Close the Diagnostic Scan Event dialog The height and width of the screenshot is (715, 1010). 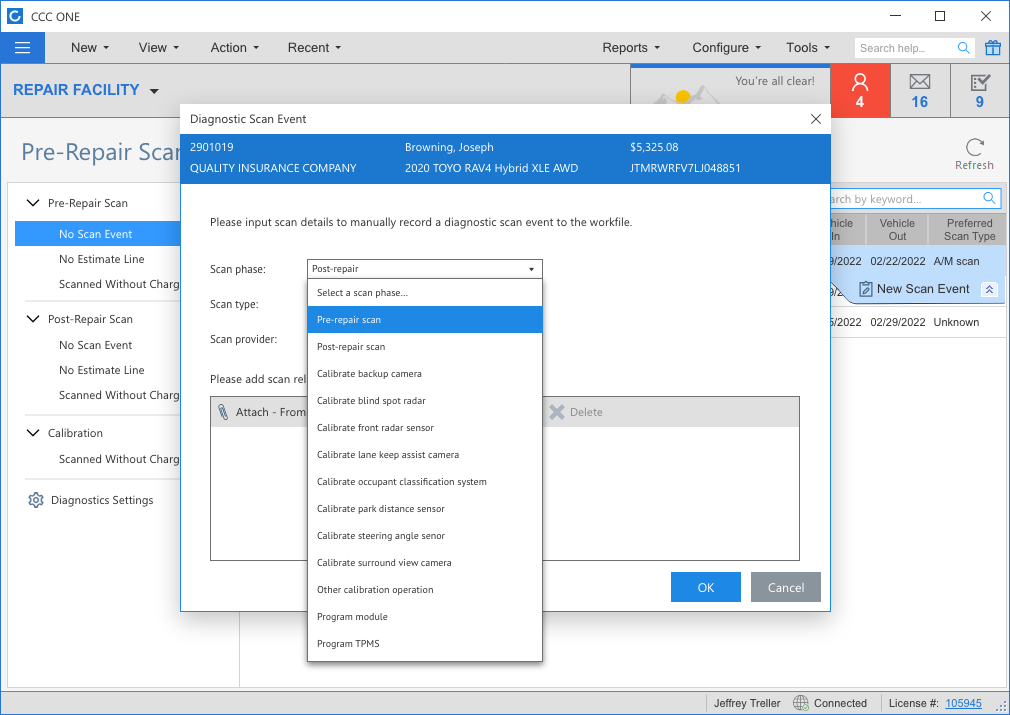pyautogui.click(x=815, y=119)
